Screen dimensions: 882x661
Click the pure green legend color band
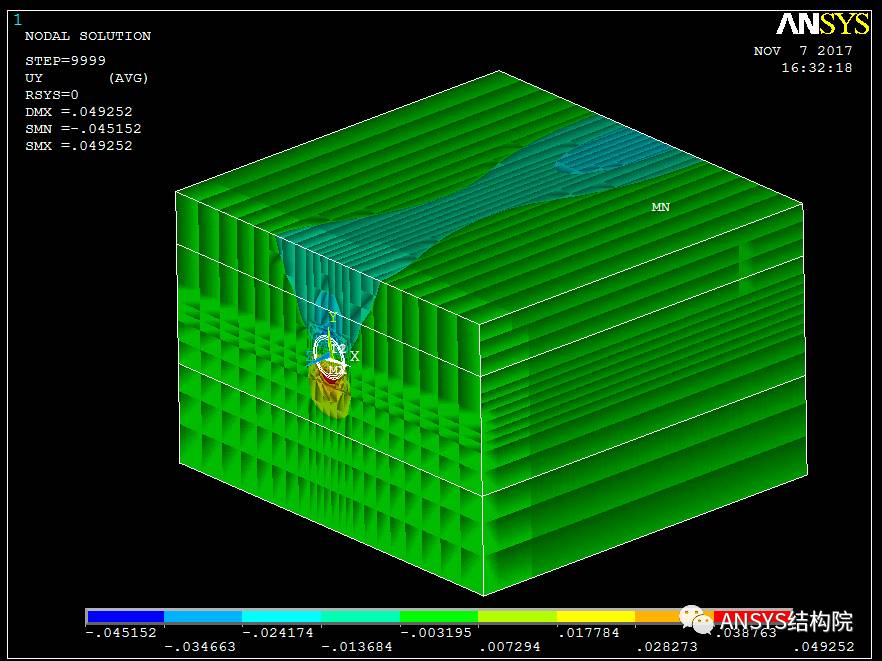[x=439, y=617]
